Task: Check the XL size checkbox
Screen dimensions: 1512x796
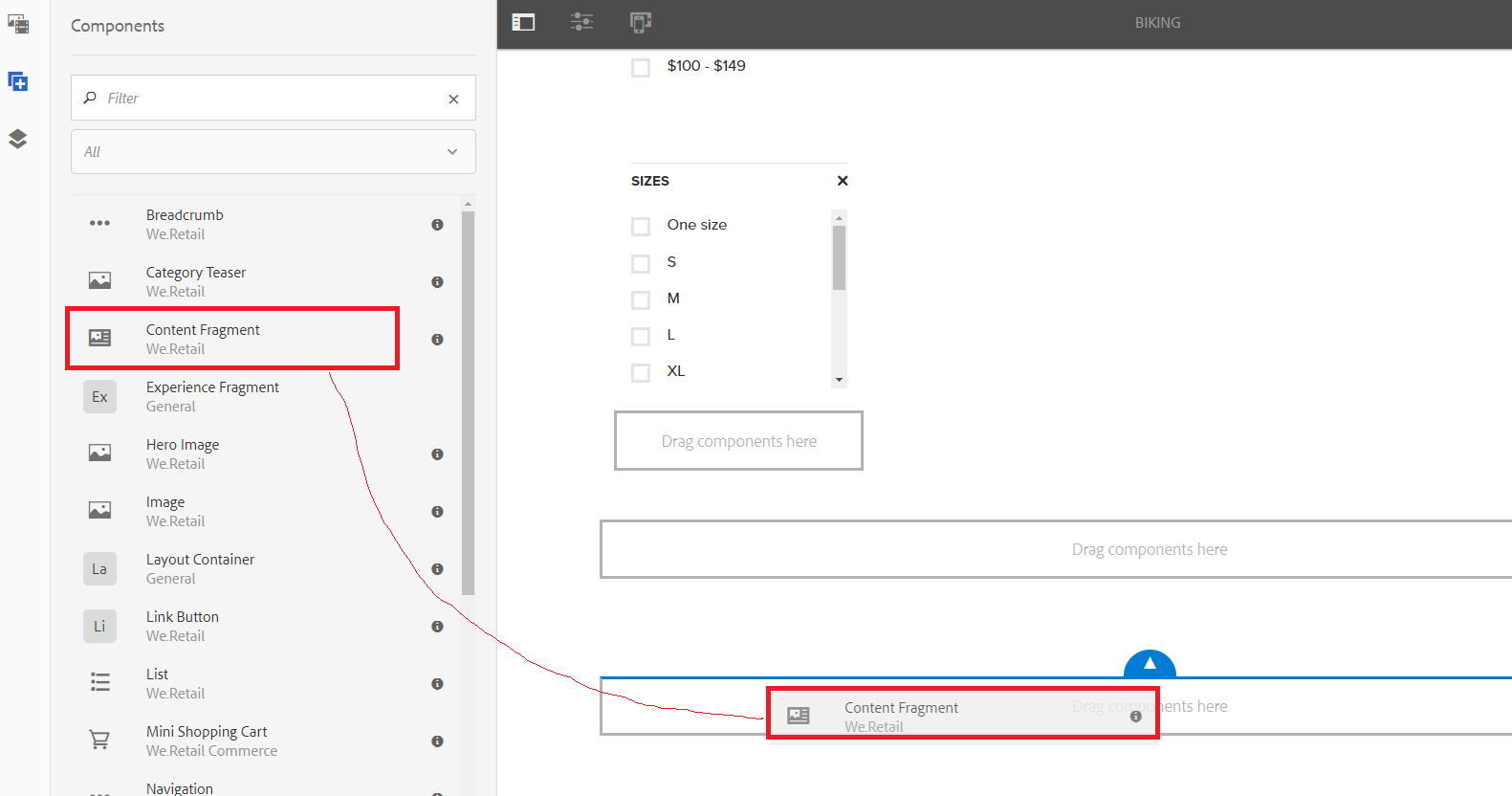Action: pyautogui.click(x=641, y=372)
